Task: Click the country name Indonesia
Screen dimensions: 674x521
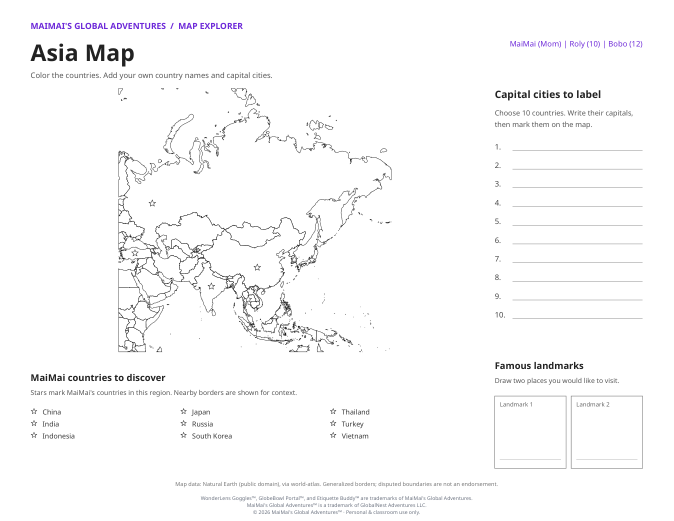Action: coord(58,436)
